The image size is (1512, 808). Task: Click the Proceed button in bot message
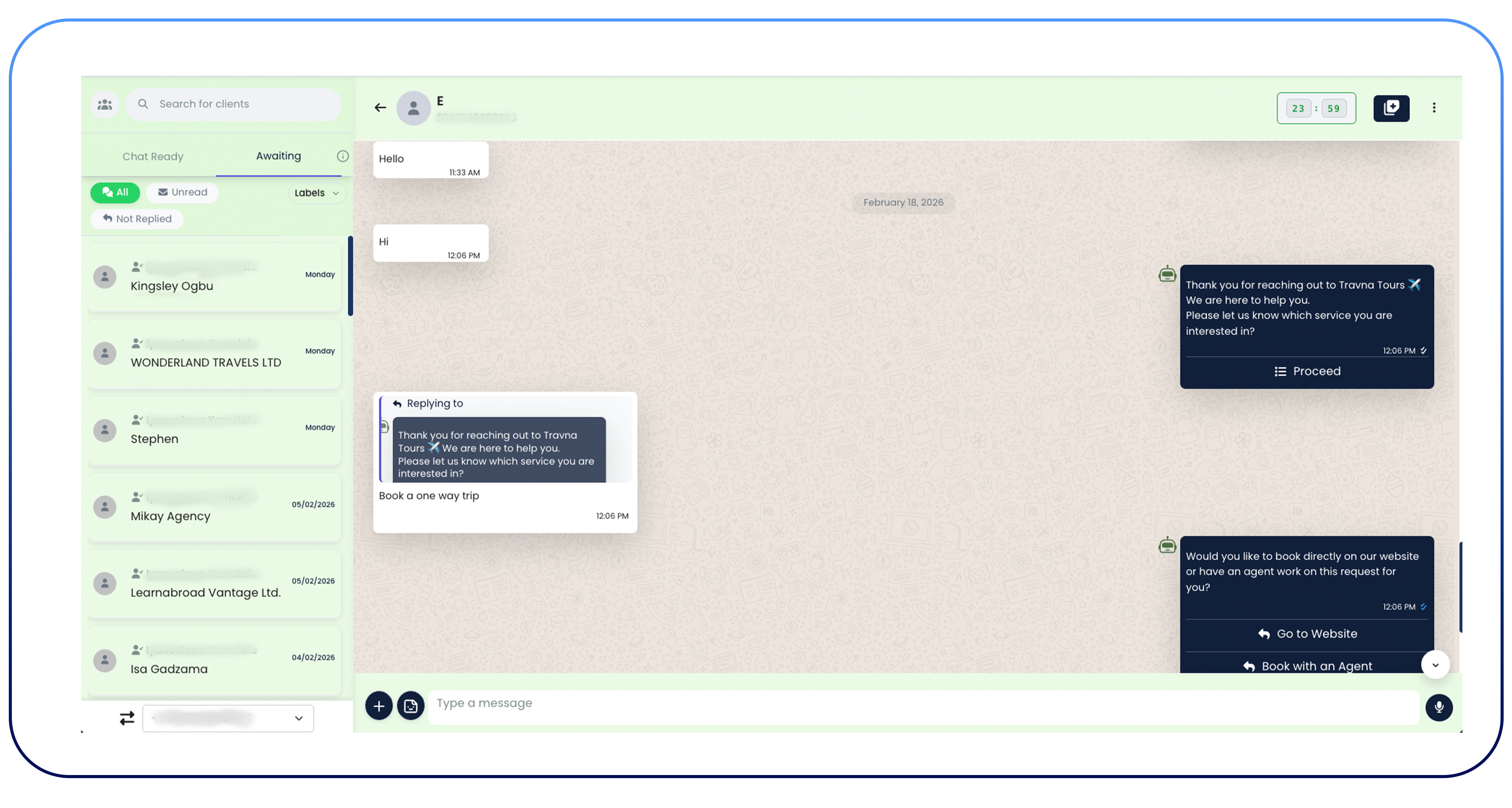[x=1307, y=371]
